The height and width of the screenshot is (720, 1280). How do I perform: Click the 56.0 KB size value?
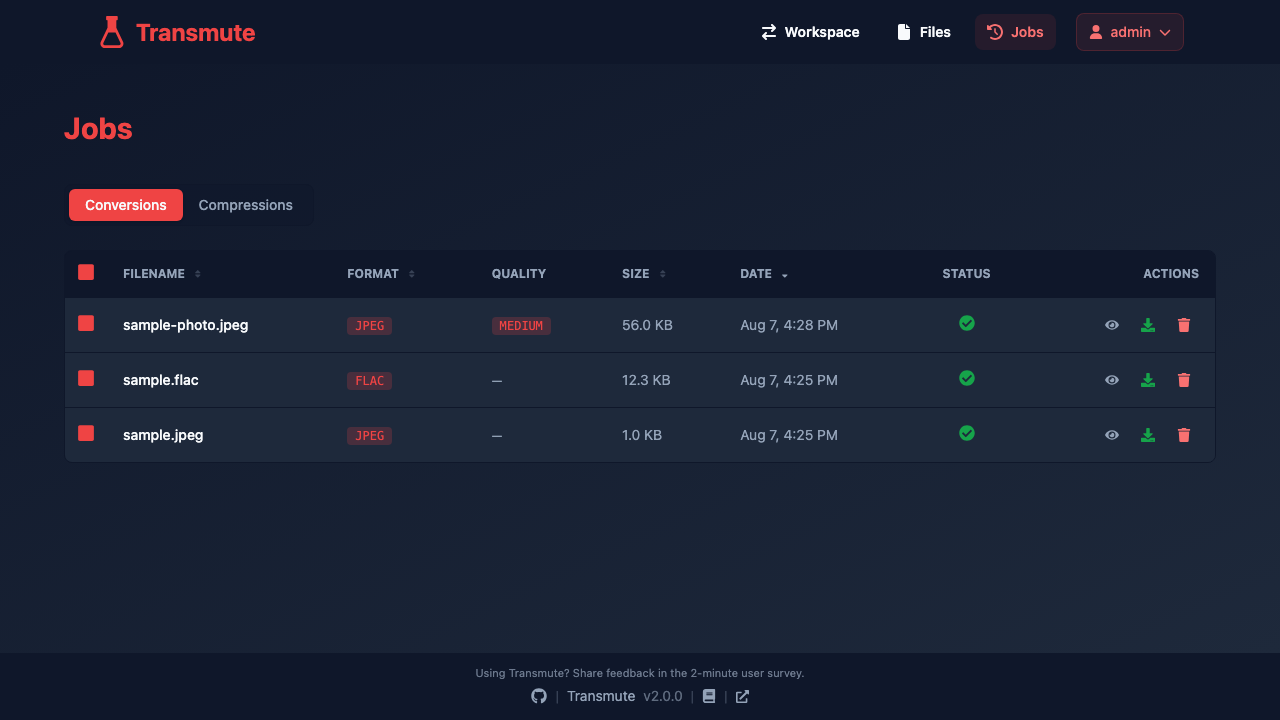pyautogui.click(x=647, y=325)
